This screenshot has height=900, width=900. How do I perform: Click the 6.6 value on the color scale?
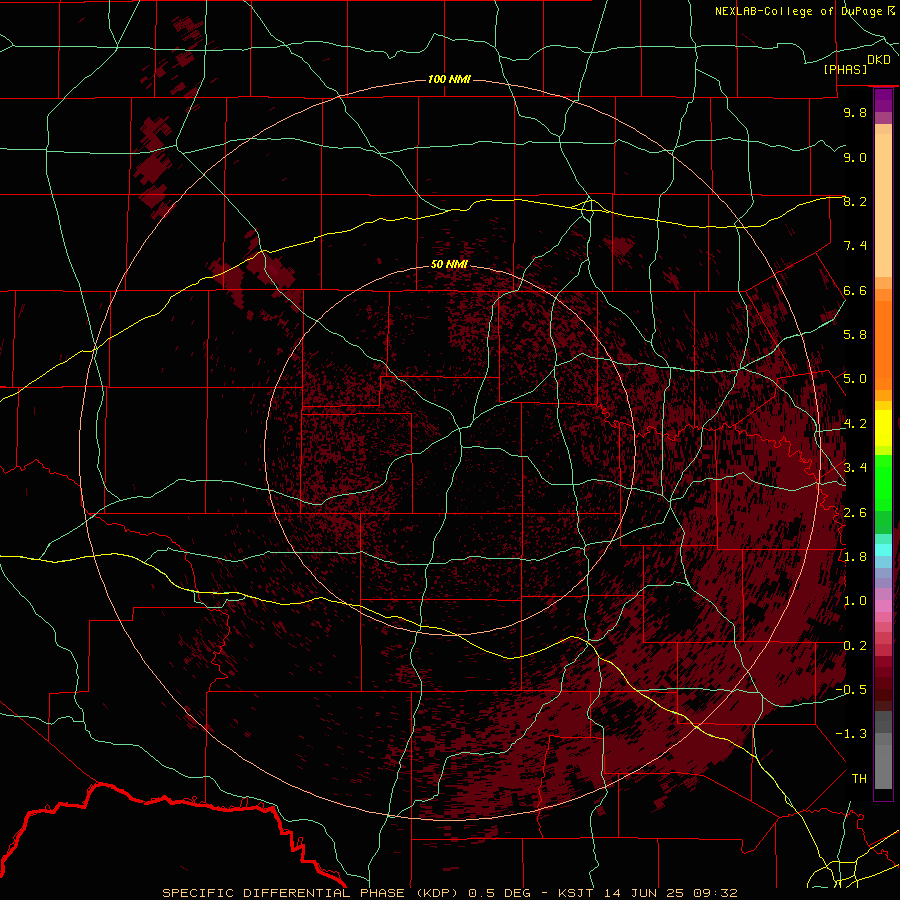(x=855, y=290)
